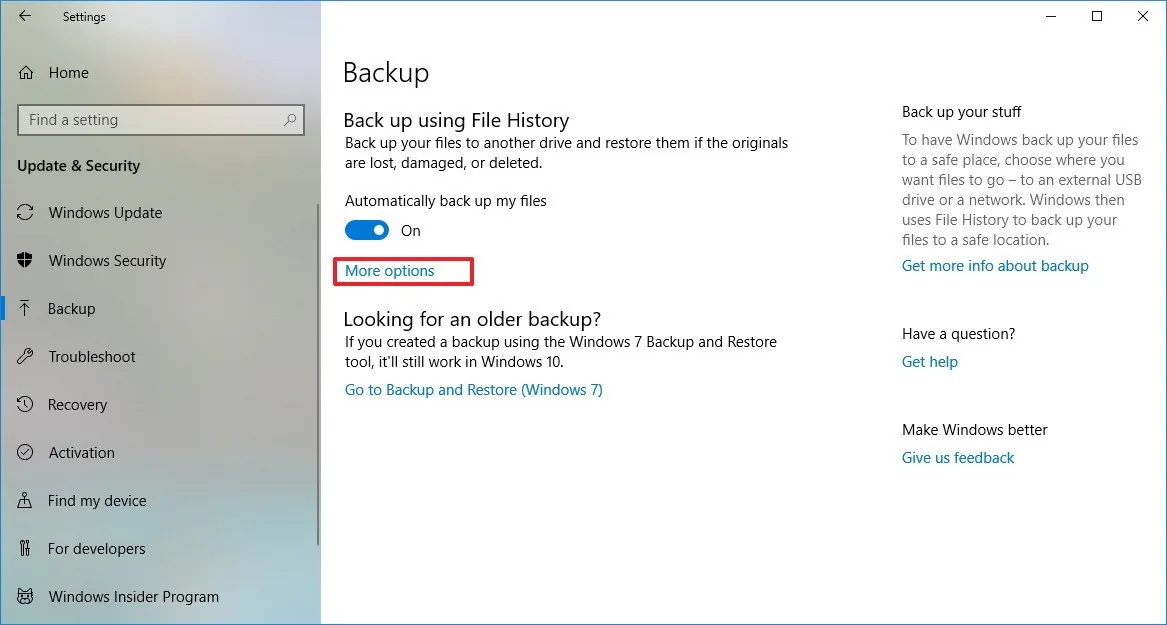1167x625 pixels.
Task: Close the Settings window
Action: [1143, 16]
